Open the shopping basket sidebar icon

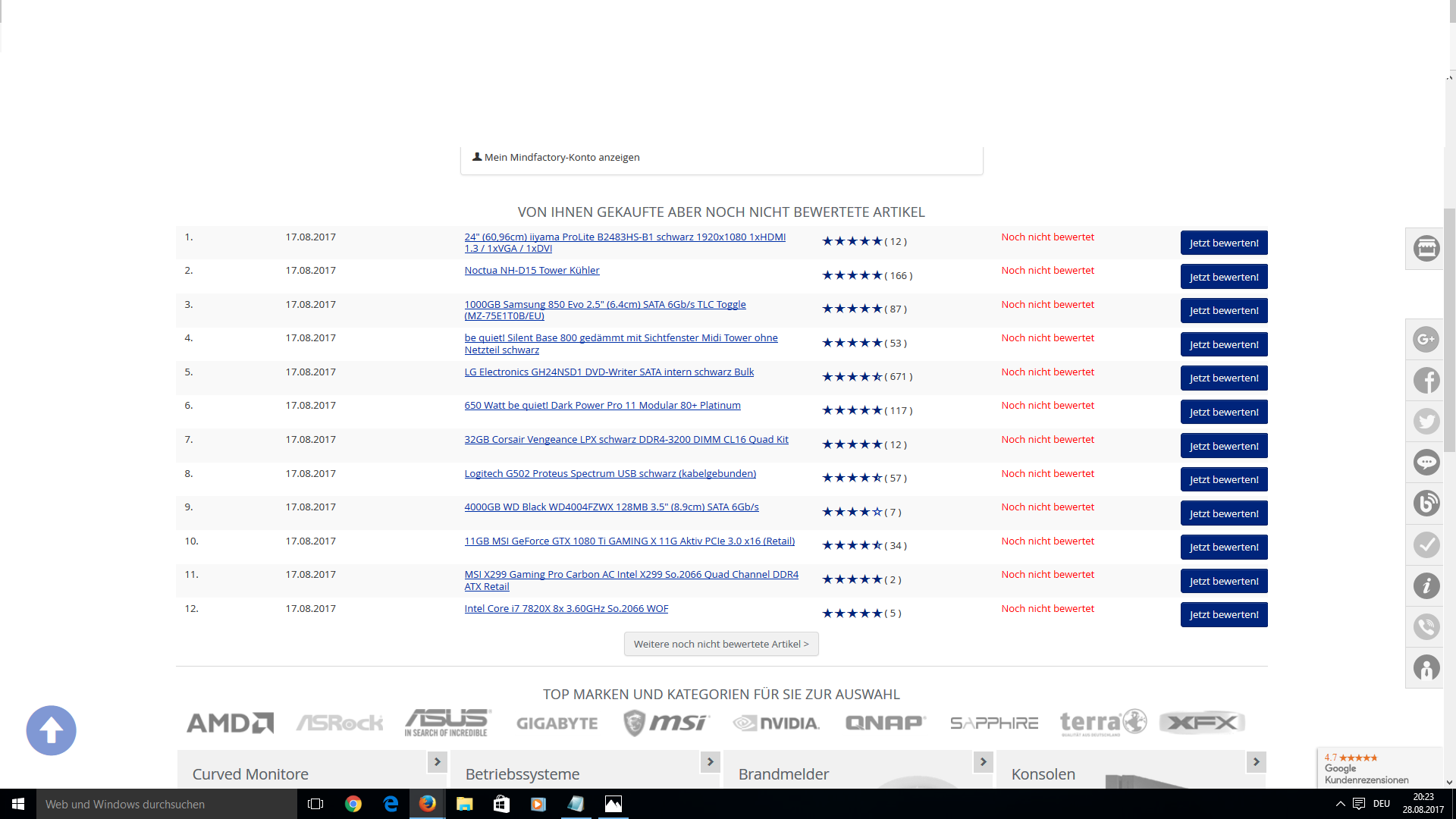click(x=1426, y=248)
